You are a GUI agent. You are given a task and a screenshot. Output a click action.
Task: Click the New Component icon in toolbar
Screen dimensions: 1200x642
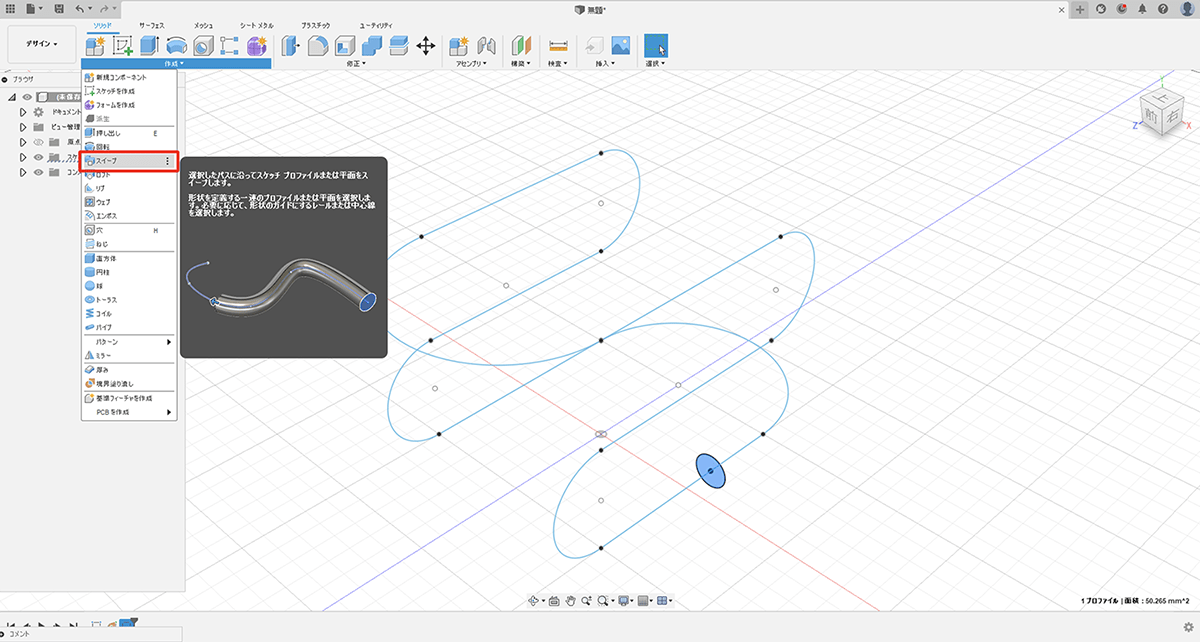pos(96,45)
